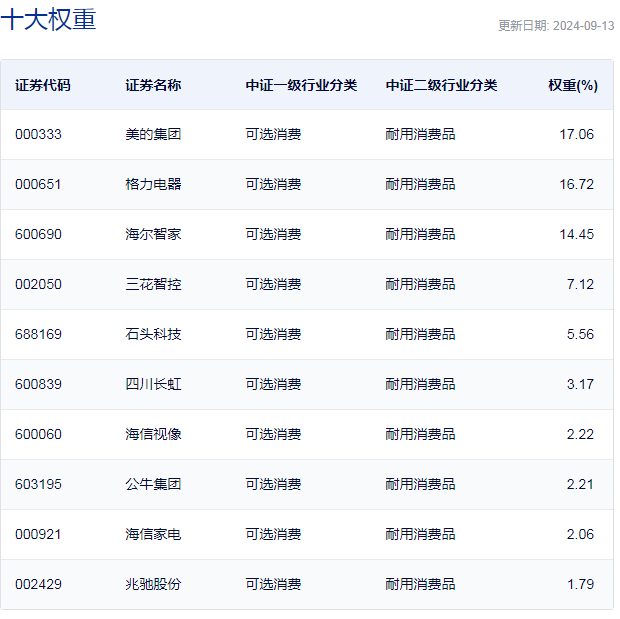Click 海信家电 security name

[153, 534]
